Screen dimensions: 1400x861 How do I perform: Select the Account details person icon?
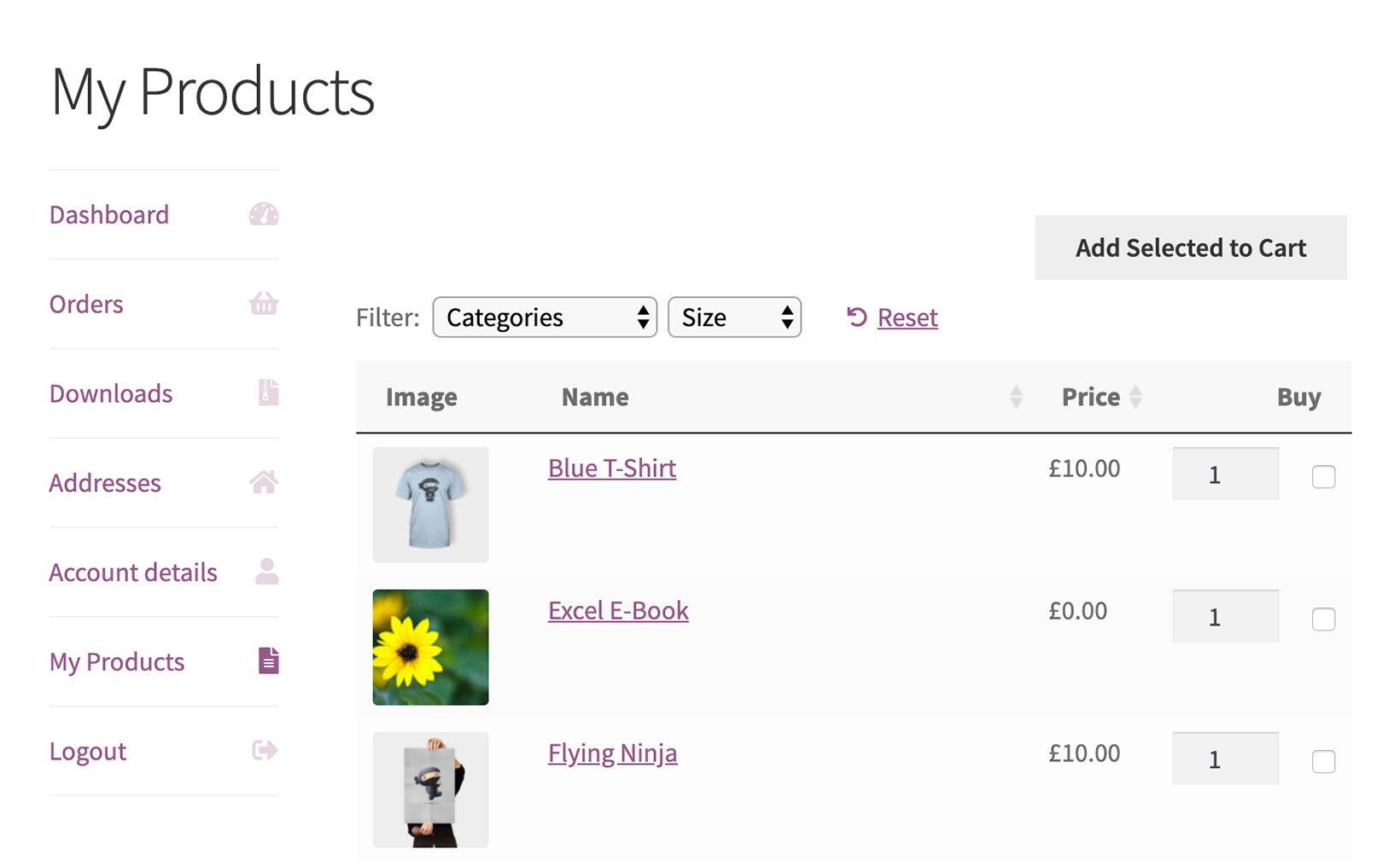coord(265,572)
